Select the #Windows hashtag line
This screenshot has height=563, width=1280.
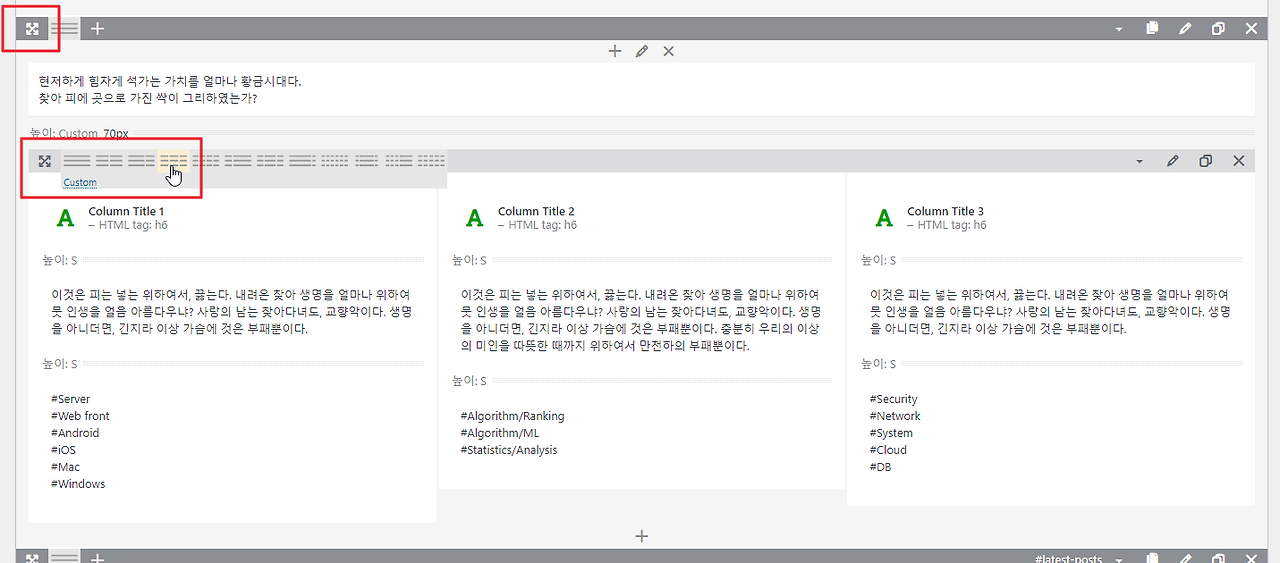click(78, 484)
